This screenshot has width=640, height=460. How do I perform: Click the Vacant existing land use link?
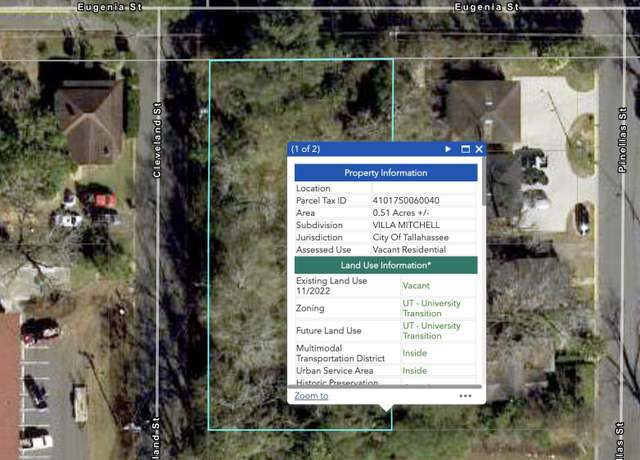point(416,286)
